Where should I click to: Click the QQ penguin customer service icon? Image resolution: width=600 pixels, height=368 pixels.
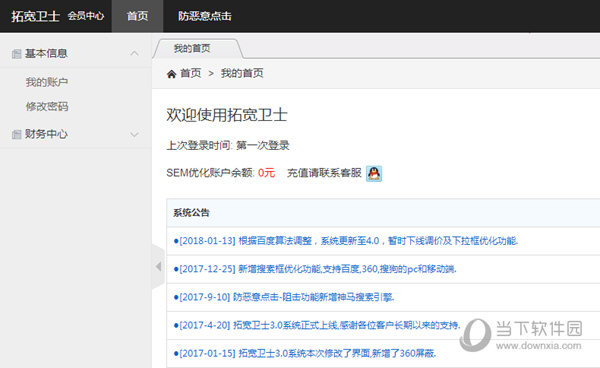coord(374,173)
